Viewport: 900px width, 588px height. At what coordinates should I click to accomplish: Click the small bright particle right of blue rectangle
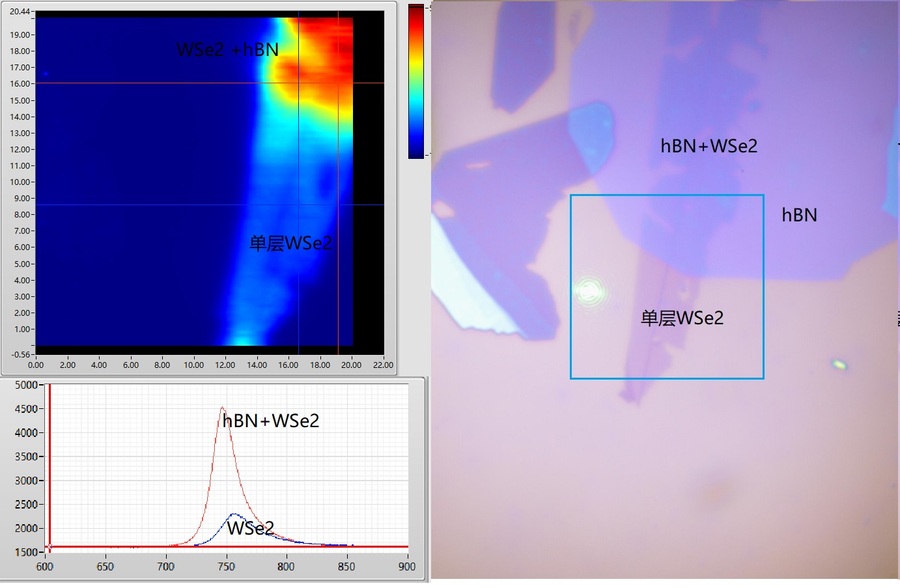(x=840, y=365)
